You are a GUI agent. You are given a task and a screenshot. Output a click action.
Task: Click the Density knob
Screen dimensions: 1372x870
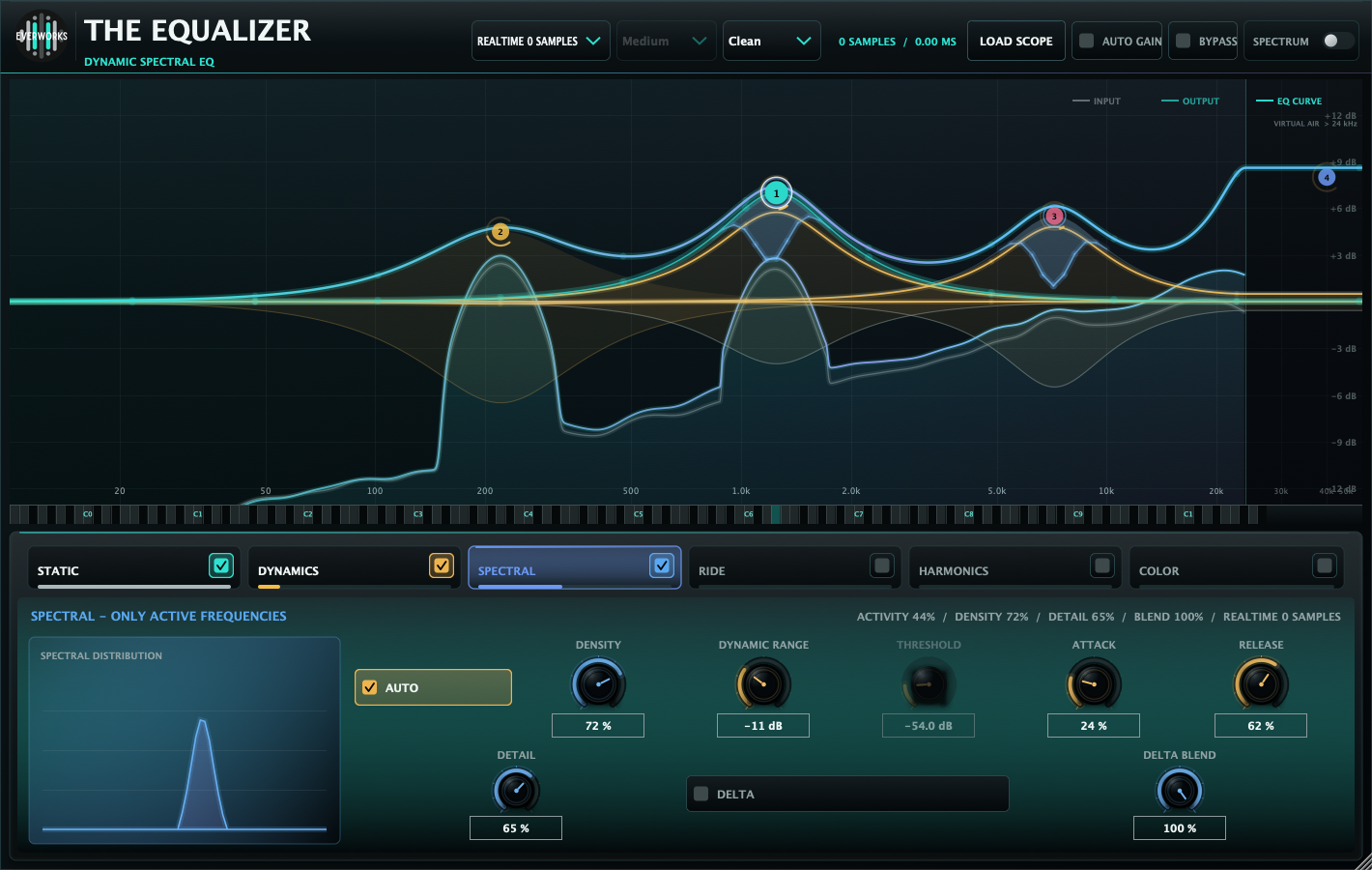tap(599, 684)
